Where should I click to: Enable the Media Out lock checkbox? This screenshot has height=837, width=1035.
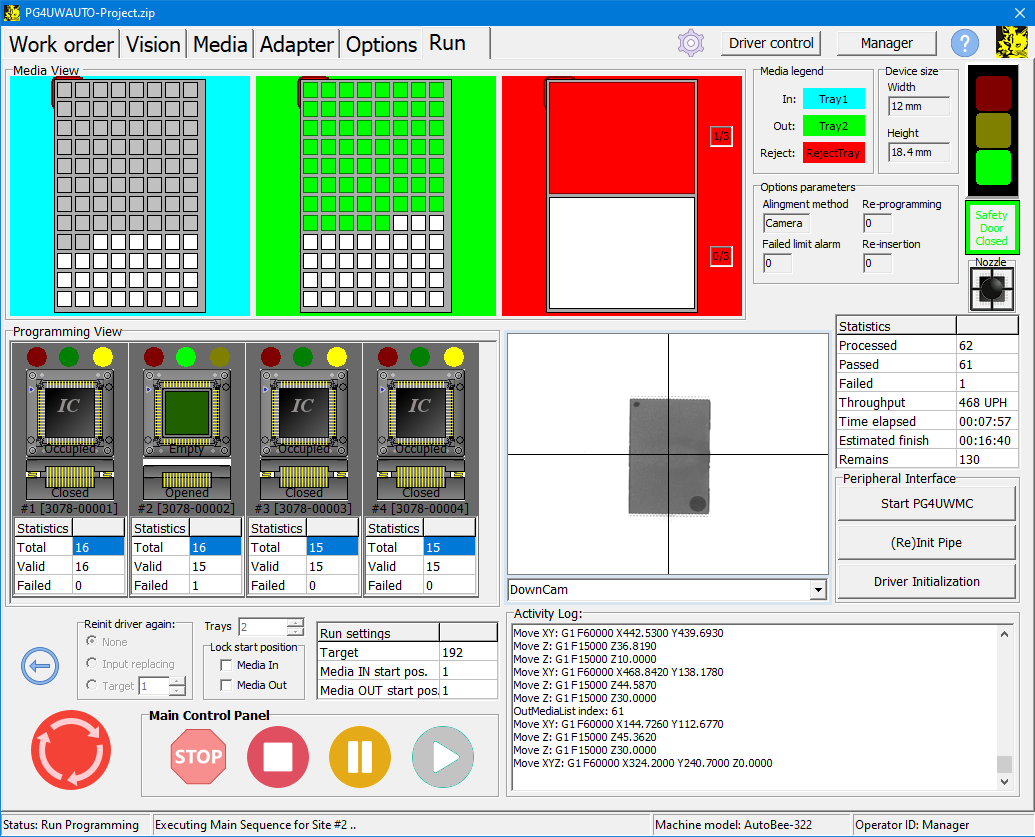pyautogui.click(x=227, y=685)
